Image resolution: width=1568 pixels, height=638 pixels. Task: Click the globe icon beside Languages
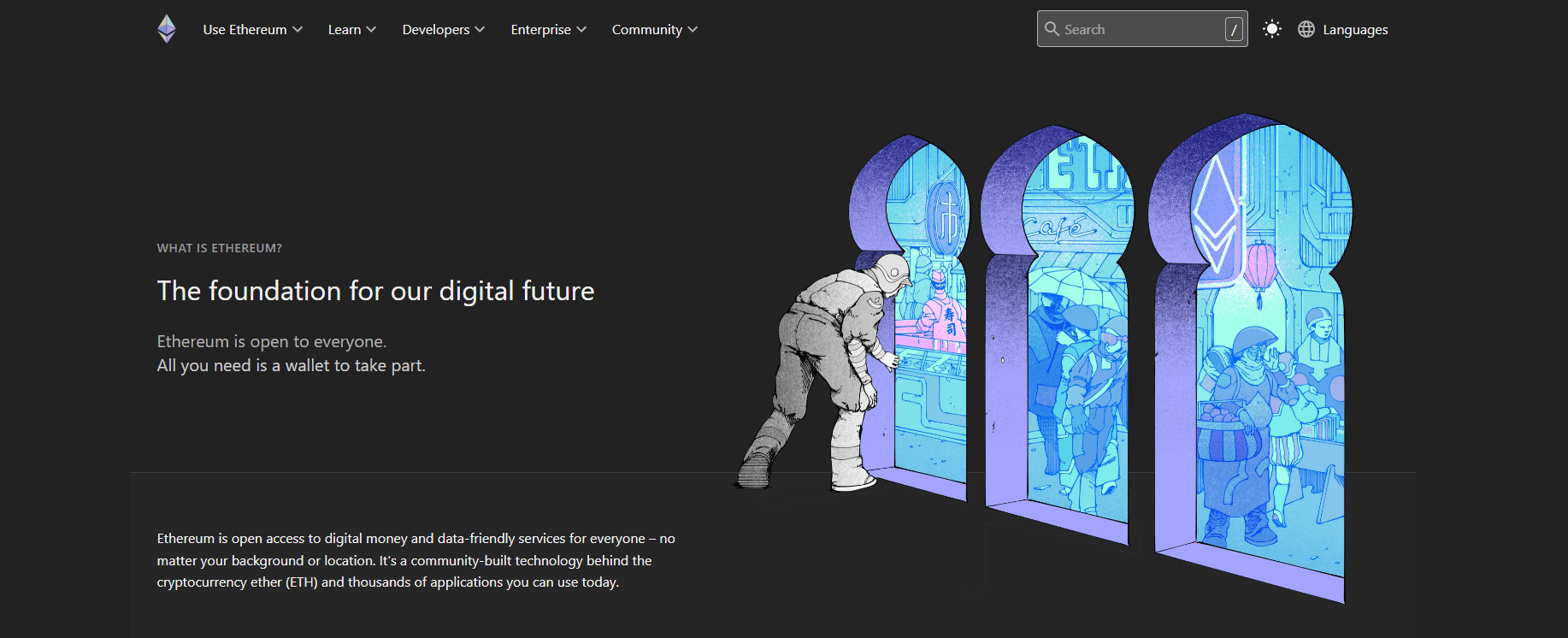click(1306, 29)
